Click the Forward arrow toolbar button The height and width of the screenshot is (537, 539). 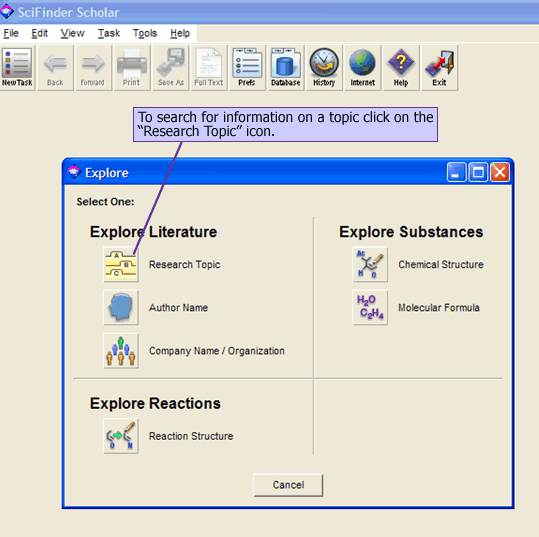tap(93, 68)
